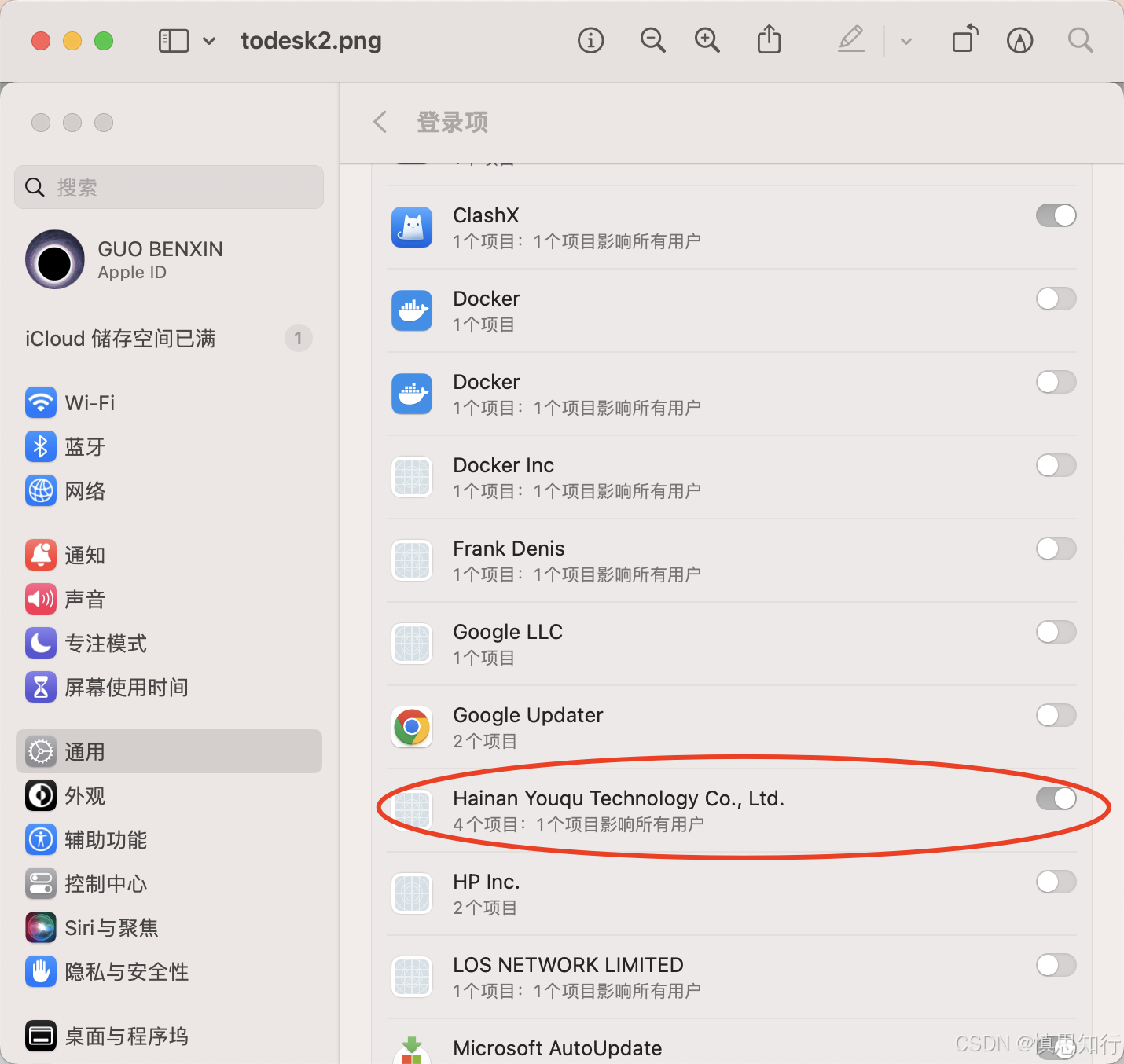Rotate the image with rotate button
This screenshot has height=1064, width=1124.
click(x=965, y=39)
